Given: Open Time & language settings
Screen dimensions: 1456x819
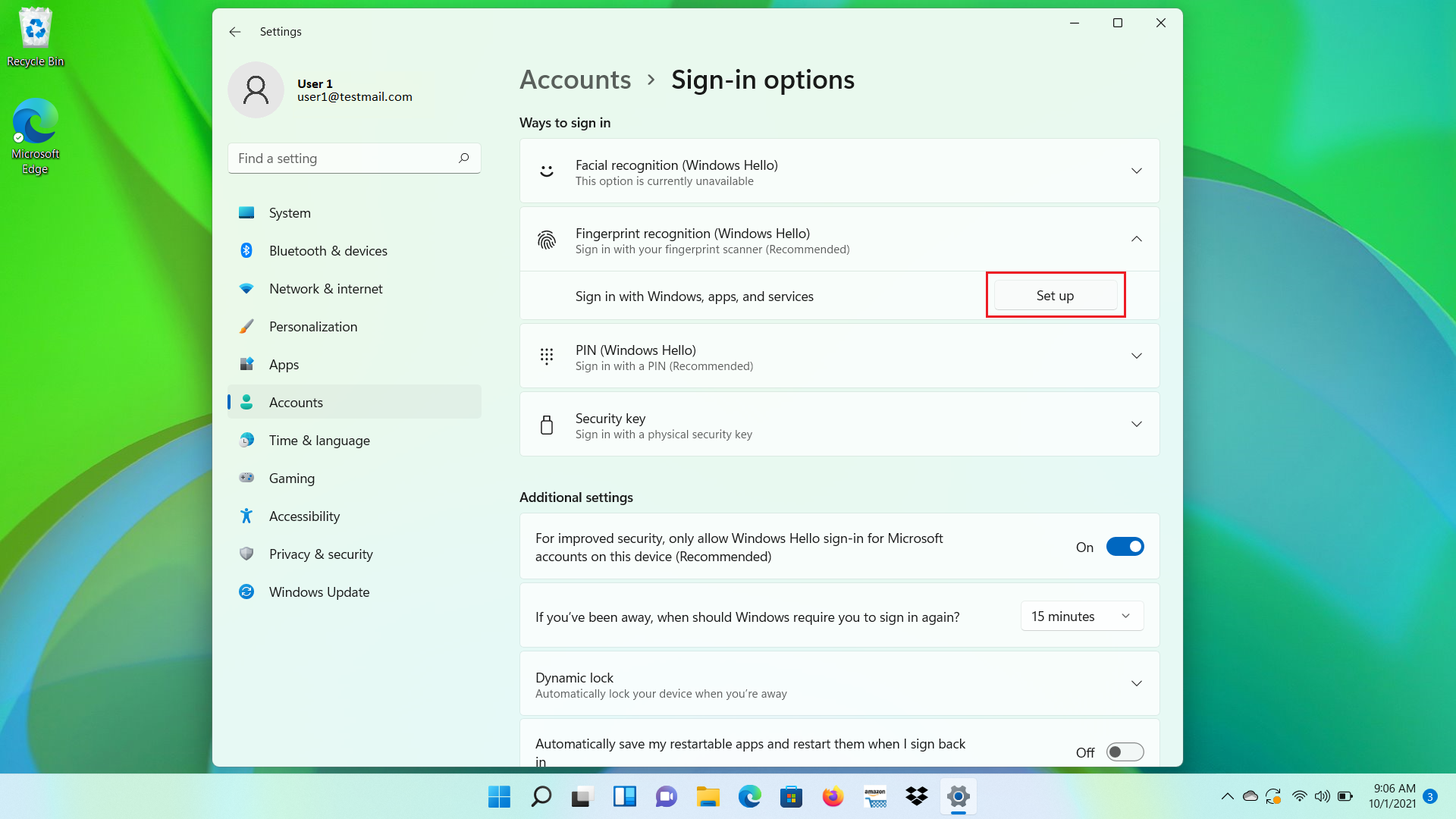Looking at the screenshot, I should [x=319, y=440].
